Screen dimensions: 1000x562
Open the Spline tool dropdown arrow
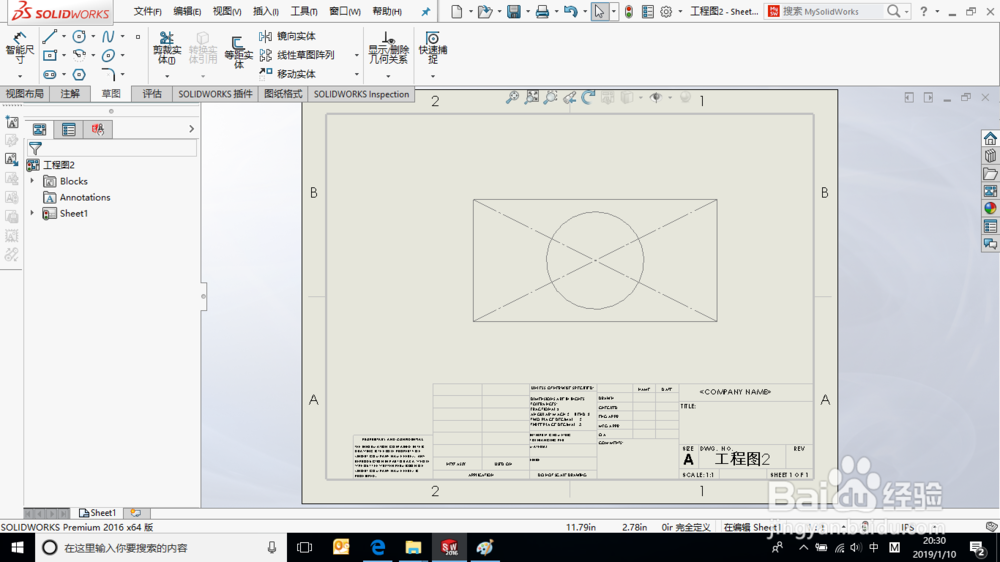[122, 37]
